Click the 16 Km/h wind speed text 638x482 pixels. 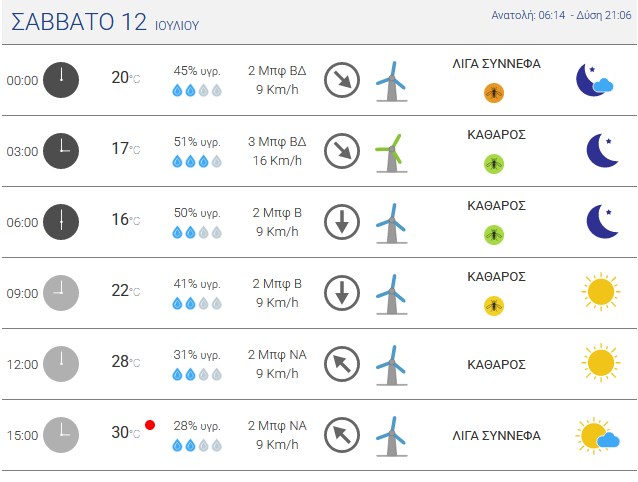pyautogui.click(x=277, y=161)
